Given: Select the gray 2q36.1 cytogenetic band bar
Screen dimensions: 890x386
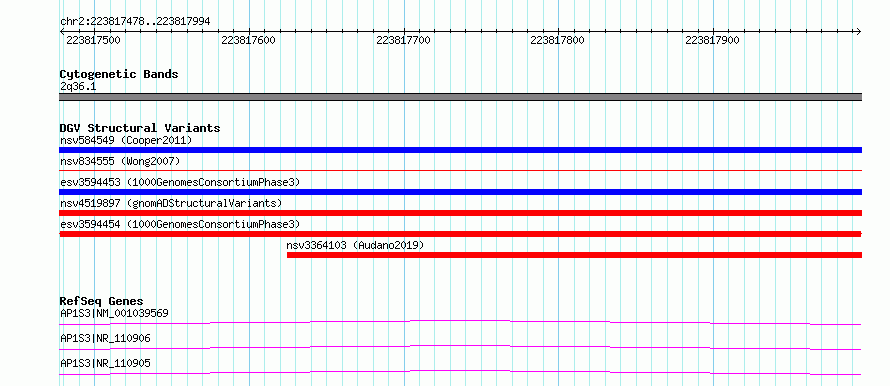Looking at the screenshot, I should pyautogui.click(x=460, y=97).
